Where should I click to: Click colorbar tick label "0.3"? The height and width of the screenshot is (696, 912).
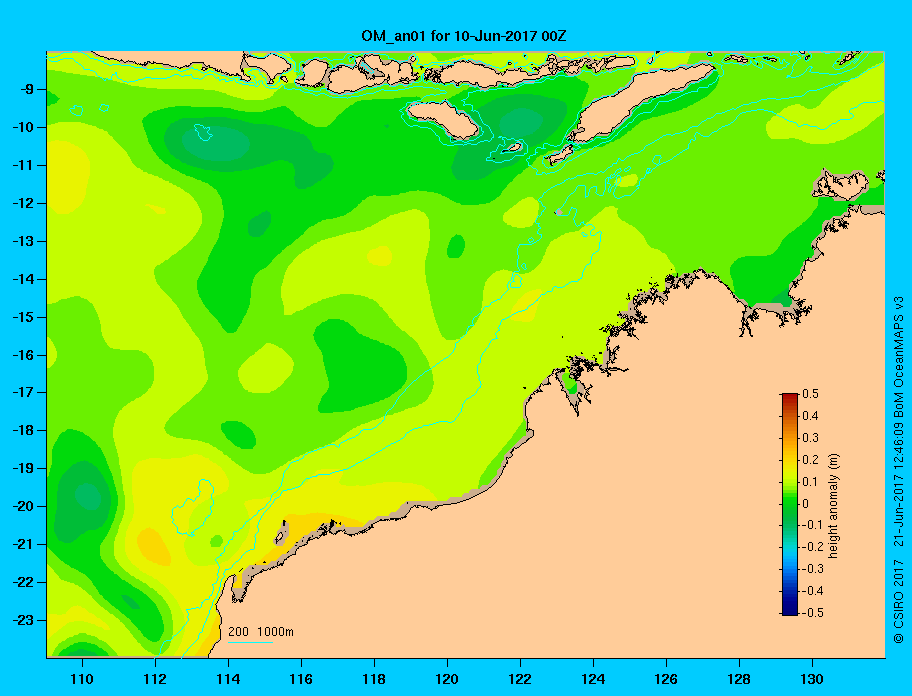[x=810, y=438]
